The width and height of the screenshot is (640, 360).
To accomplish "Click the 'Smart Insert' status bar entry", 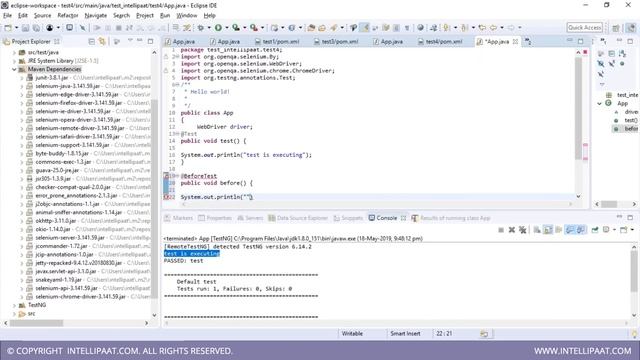I will point(405,333).
